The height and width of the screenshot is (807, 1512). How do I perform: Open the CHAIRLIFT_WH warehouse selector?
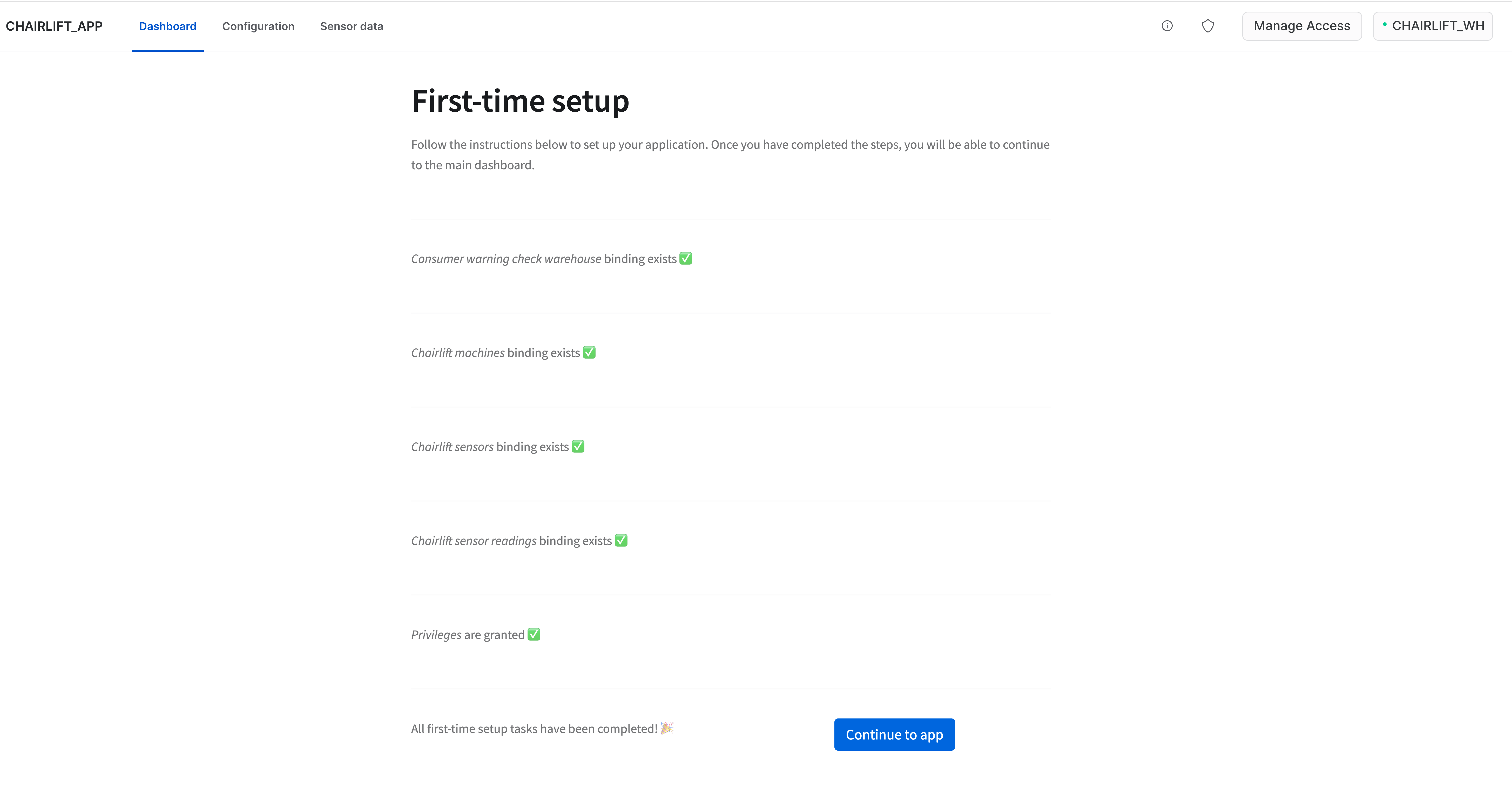pyautogui.click(x=1433, y=26)
